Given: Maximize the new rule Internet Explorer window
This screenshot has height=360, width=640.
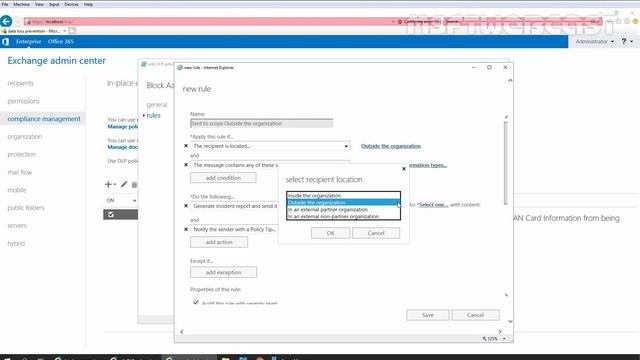Looking at the screenshot, I should point(489,67).
